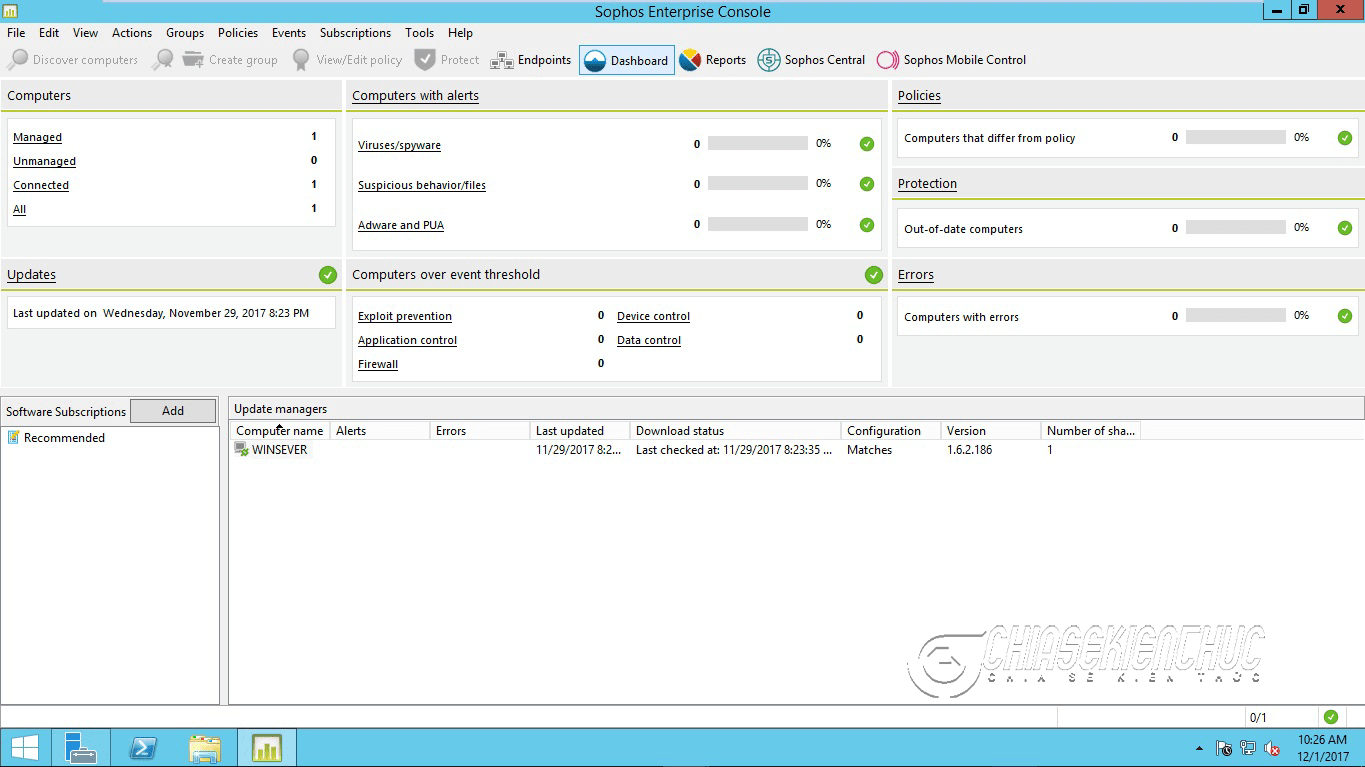Launch PowerShell from the taskbar

point(143,747)
